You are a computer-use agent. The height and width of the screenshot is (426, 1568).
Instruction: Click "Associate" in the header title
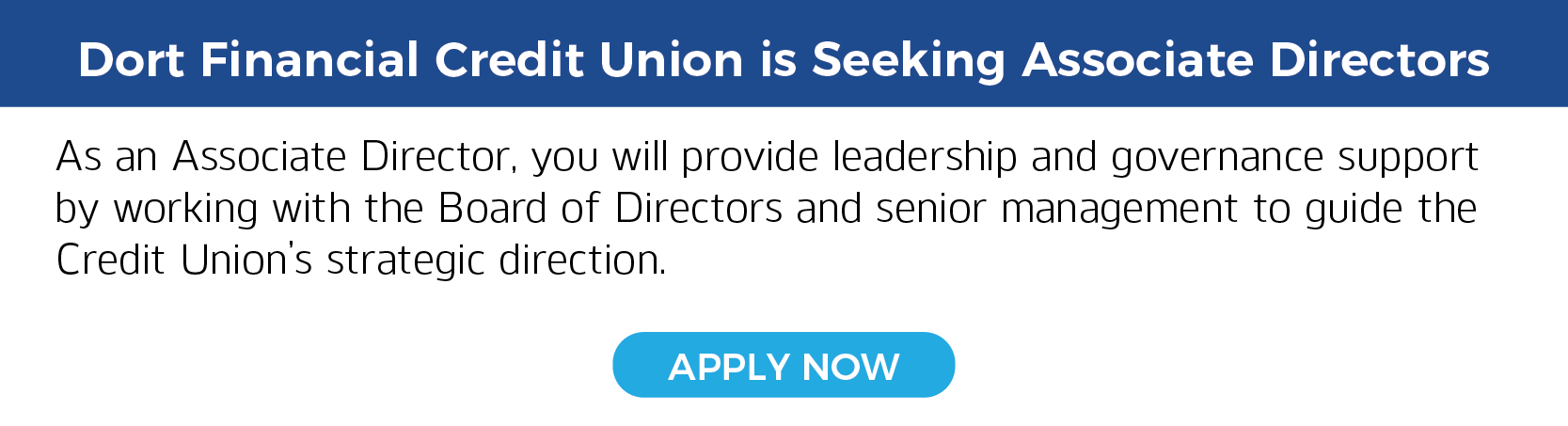1138,60
